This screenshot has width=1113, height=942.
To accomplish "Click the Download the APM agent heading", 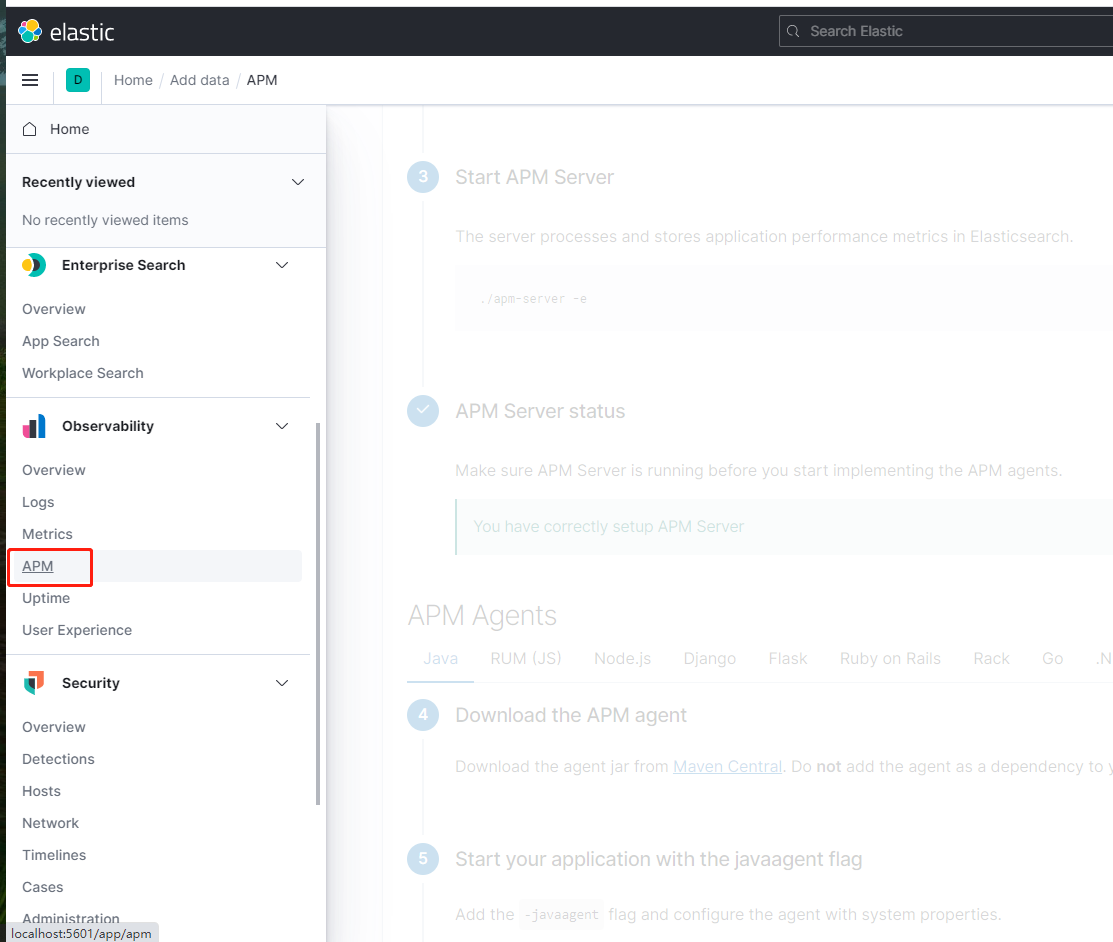I will (x=571, y=716).
